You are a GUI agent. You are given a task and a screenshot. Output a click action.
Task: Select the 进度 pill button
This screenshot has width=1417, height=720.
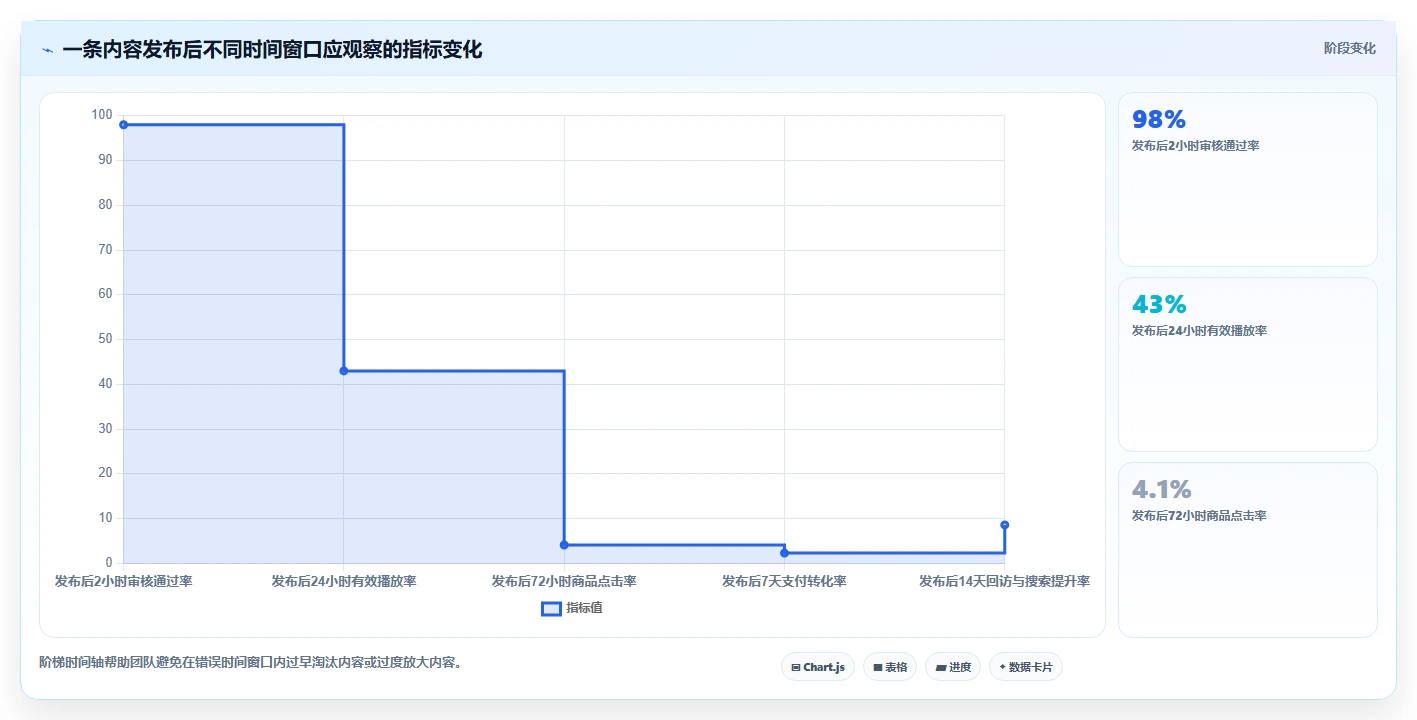click(952, 667)
